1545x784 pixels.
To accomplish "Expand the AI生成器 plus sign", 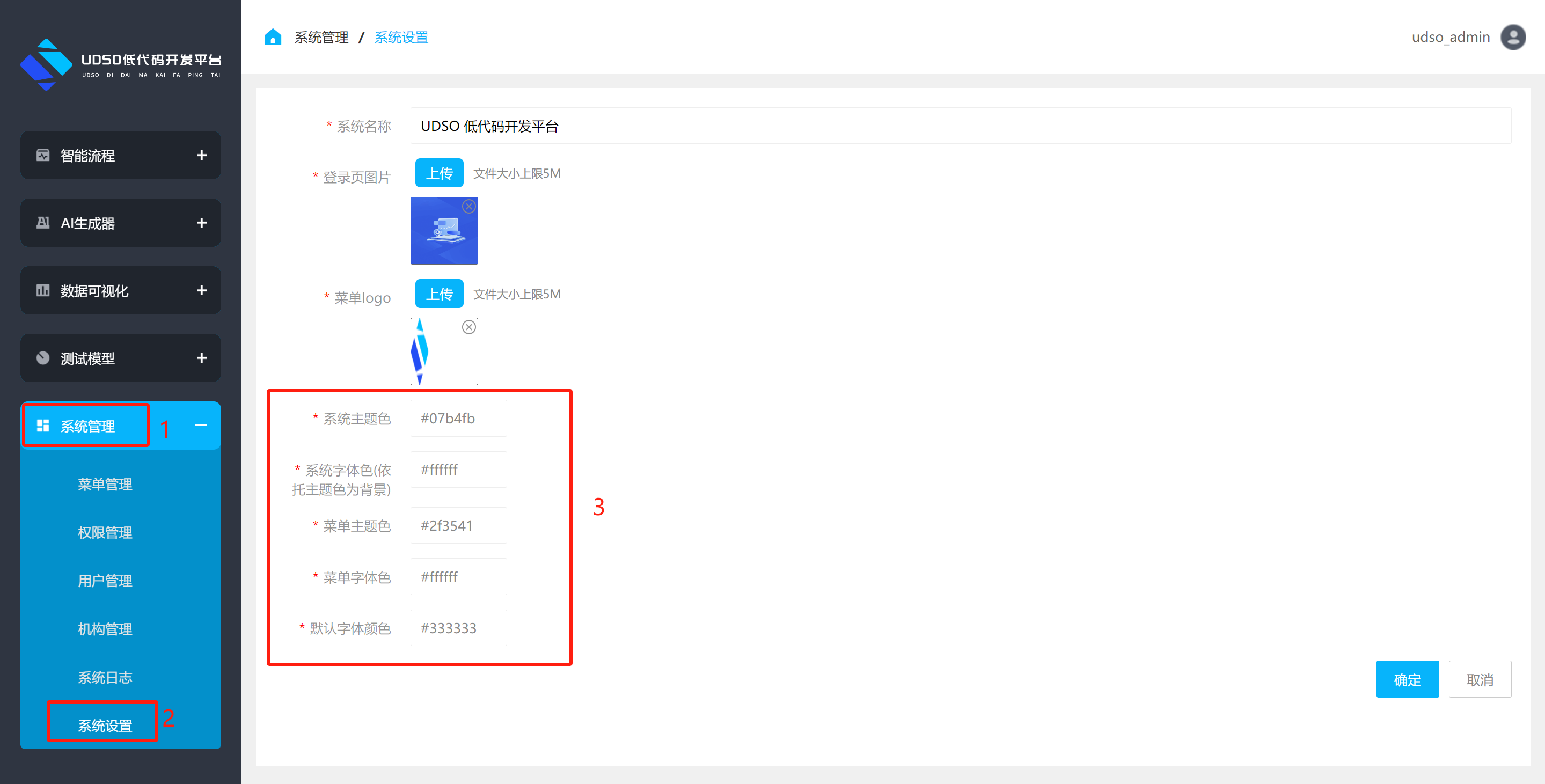I will [202, 223].
